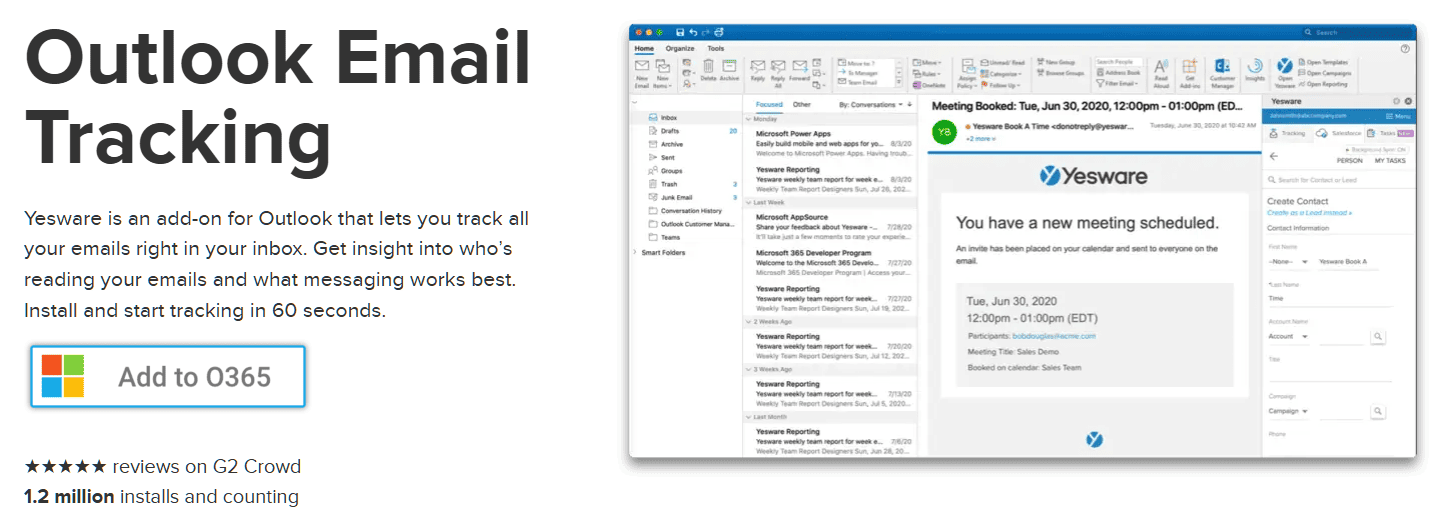The width and height of the screenshot is (1439, 522).
Task: Click the Reply icon in ribbon
Action: [x=757, y=70]
